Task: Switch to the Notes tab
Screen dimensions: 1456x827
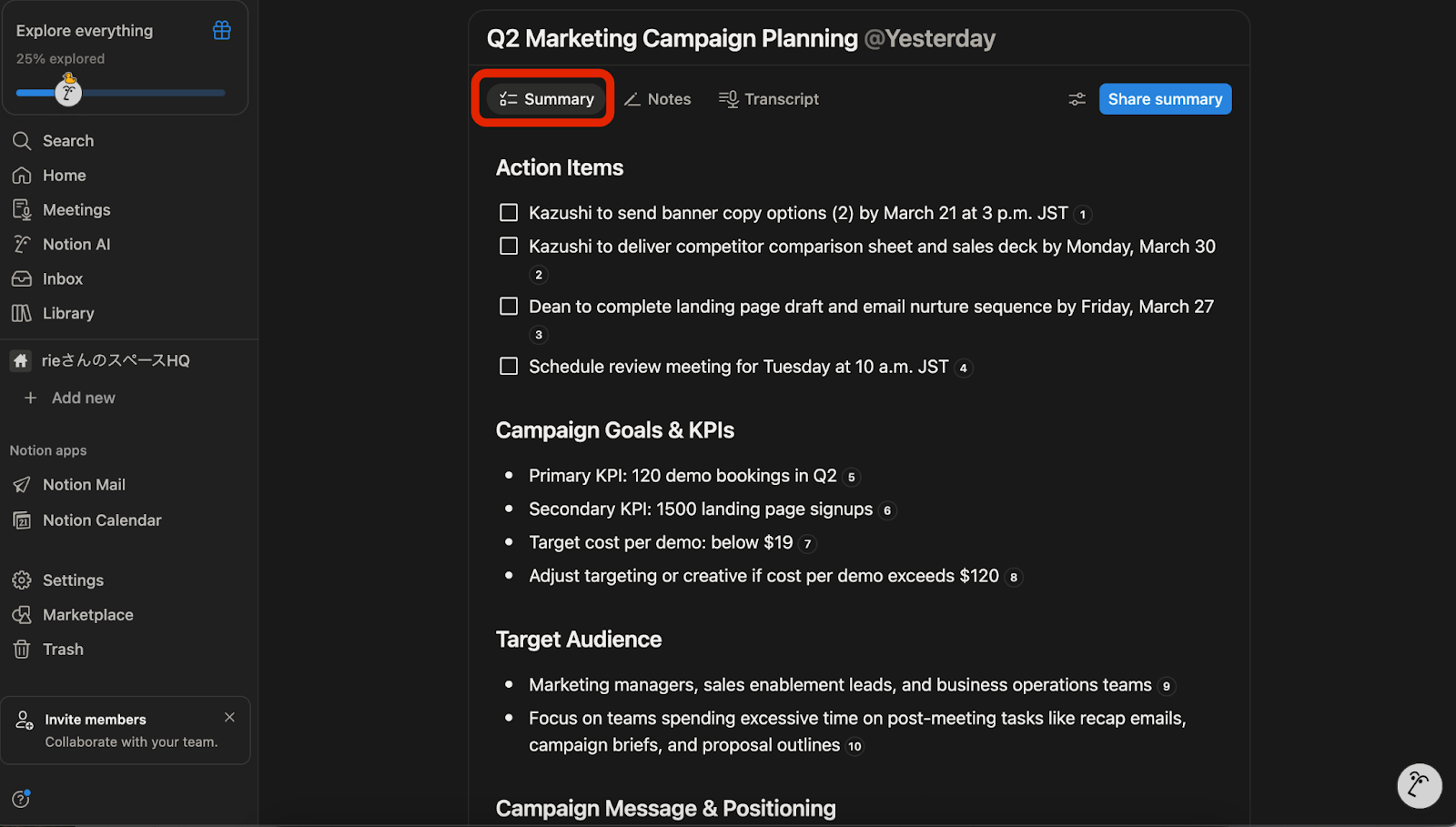Action: (658, 99)
